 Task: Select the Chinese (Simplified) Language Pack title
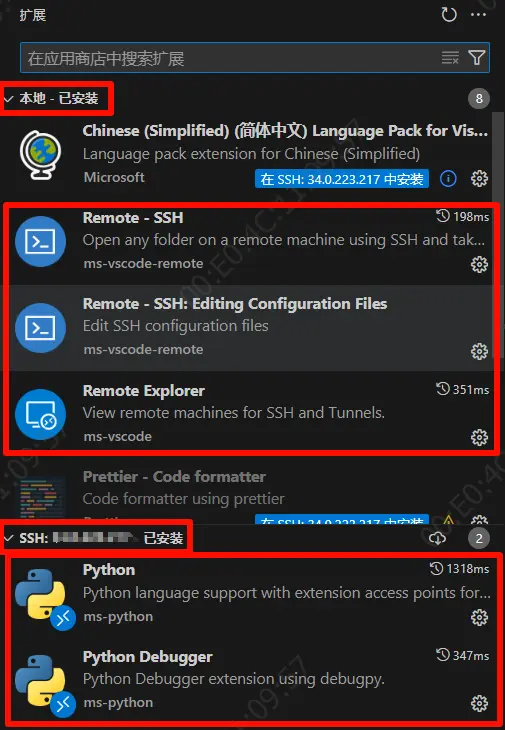[x=285, y=131]
